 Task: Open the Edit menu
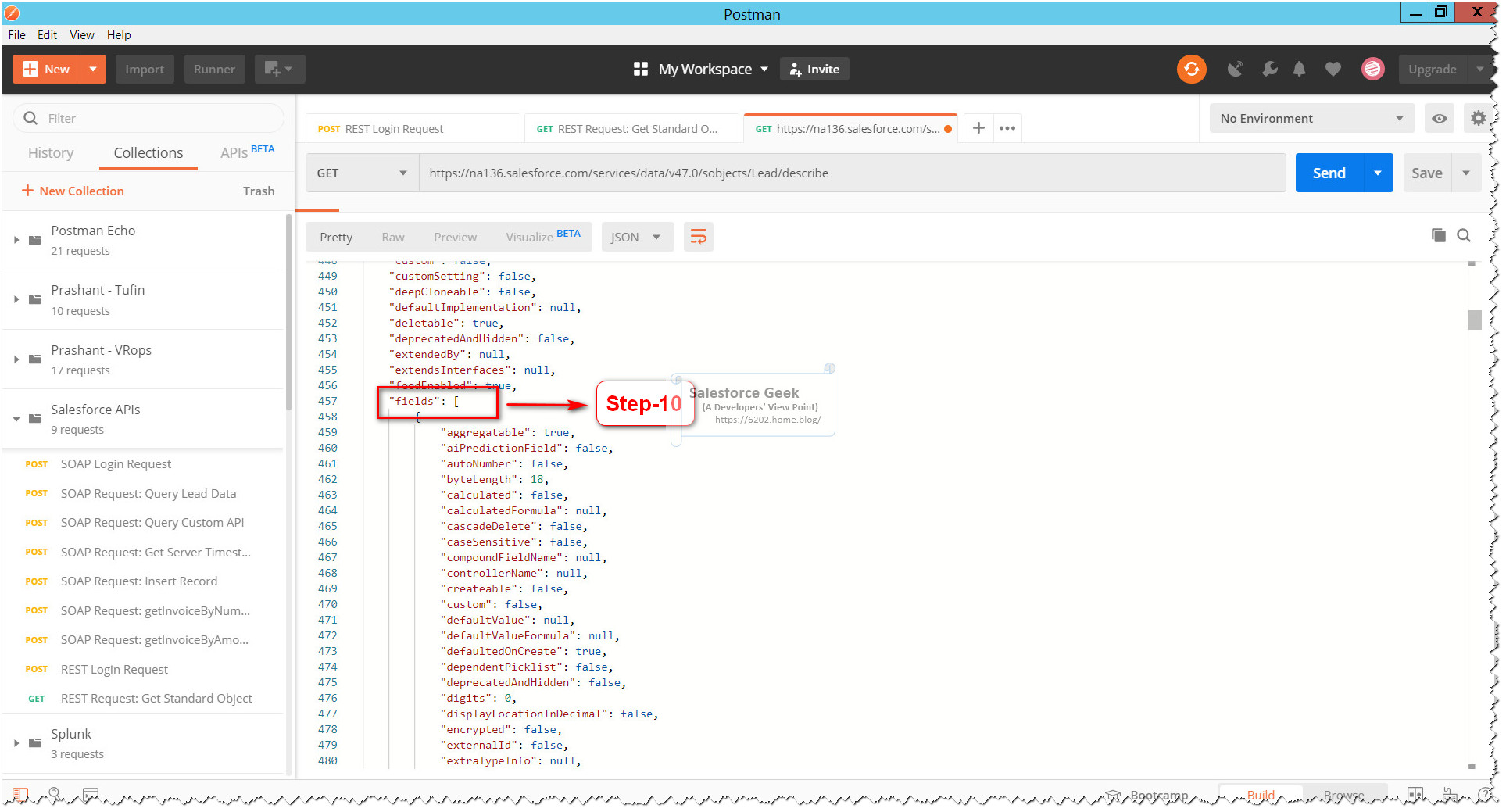(x=47, y=35)
